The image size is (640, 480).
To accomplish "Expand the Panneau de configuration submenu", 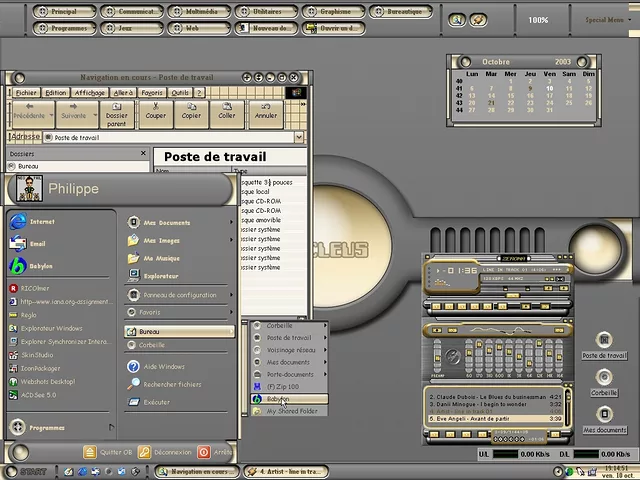I will coord(180,295).
